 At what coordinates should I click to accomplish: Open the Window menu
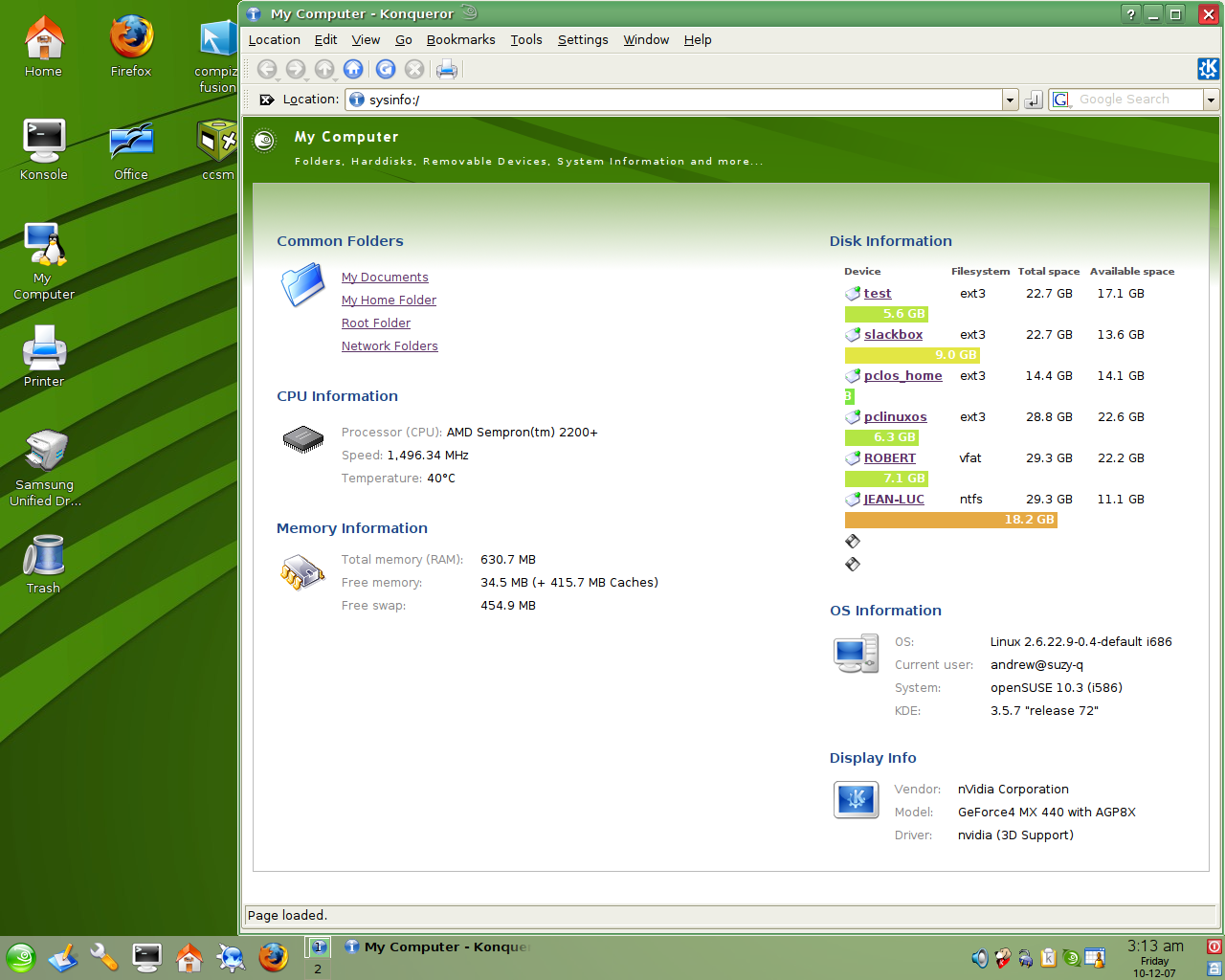(646, 39)
